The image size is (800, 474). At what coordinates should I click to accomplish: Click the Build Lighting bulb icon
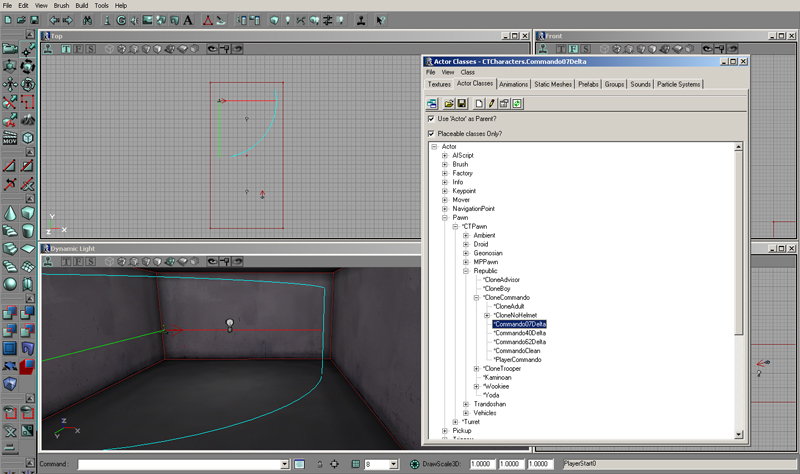pos(288,20)
